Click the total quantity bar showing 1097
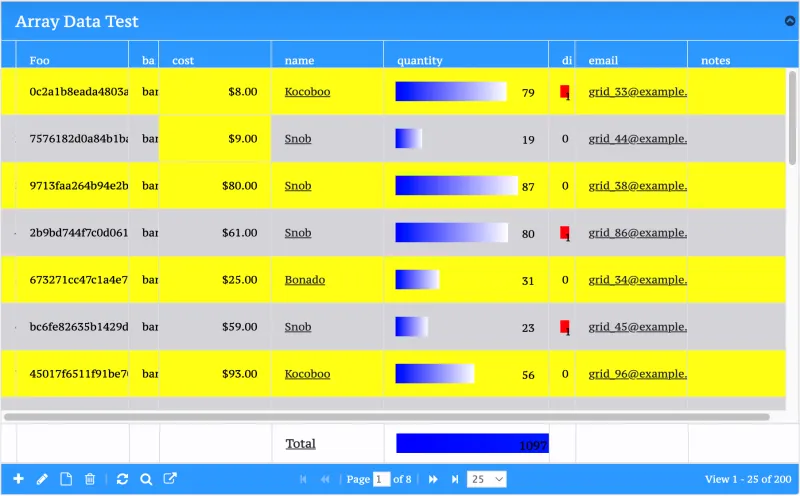This screenshot has height=496, width=800. (472, 443)
